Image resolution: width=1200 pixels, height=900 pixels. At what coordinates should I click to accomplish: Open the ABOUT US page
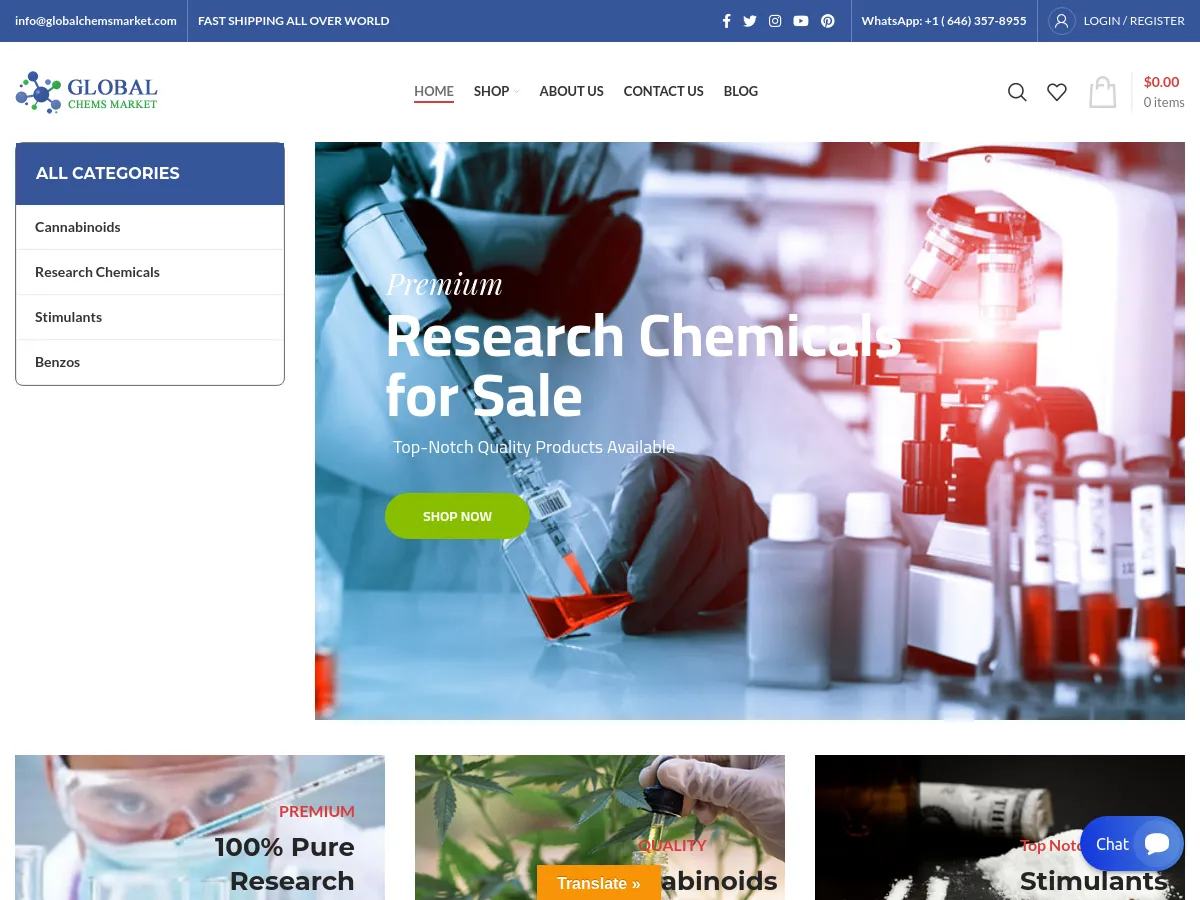tap(571, 91)
